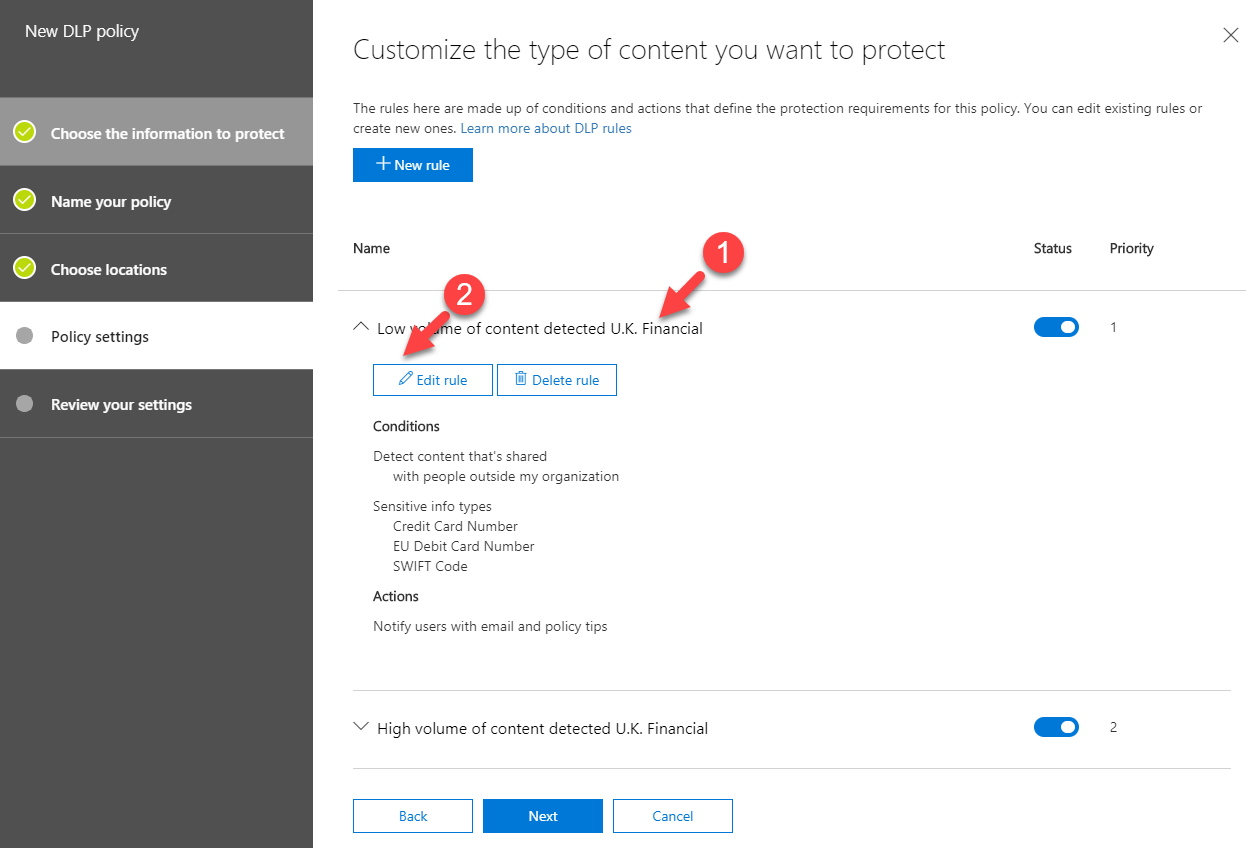
Task: Open Learn more about DLP rules link
Action: pos(546,128)
